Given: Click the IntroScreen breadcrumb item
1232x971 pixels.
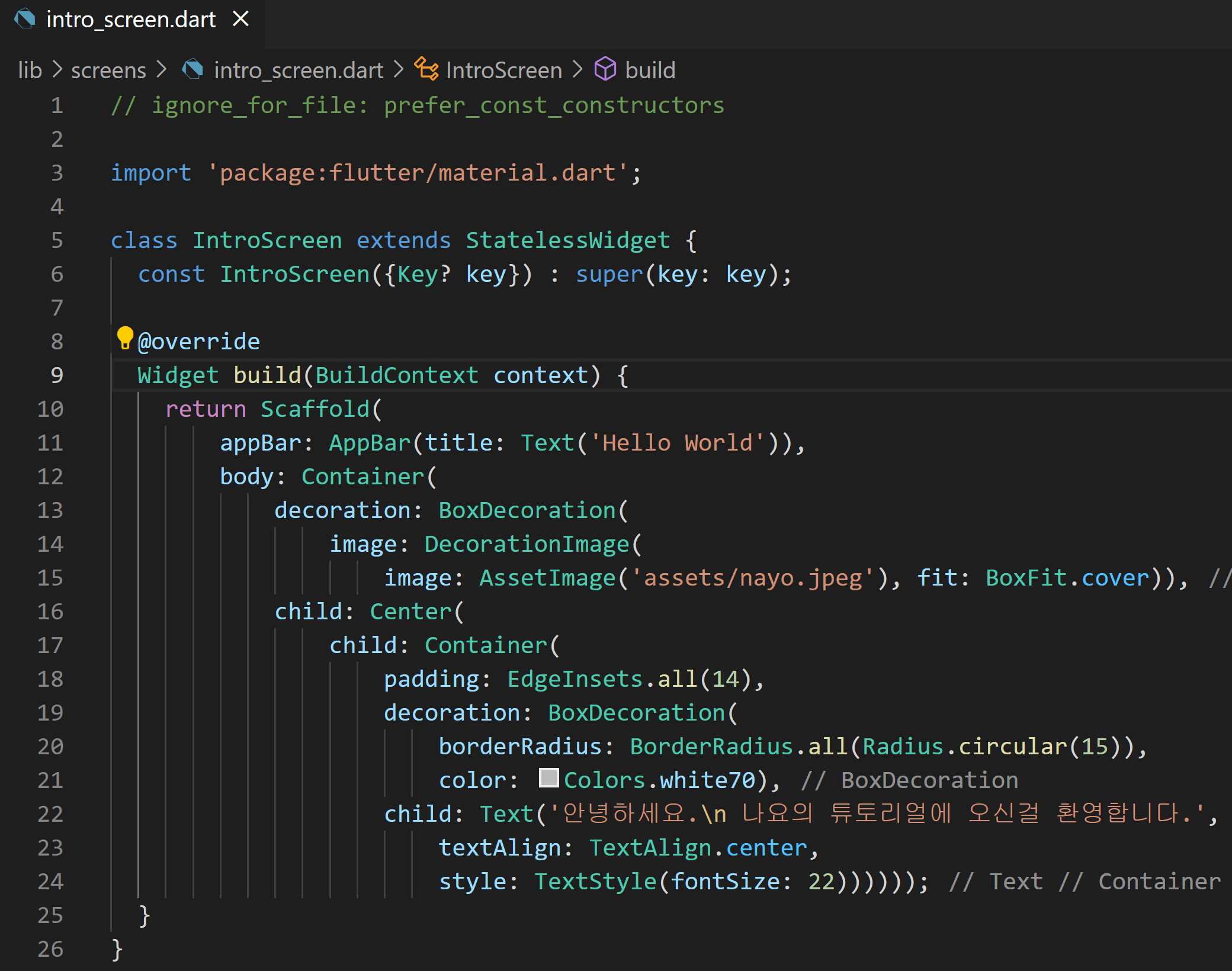Looking at the screenshot, I should (x=503, y=70).
